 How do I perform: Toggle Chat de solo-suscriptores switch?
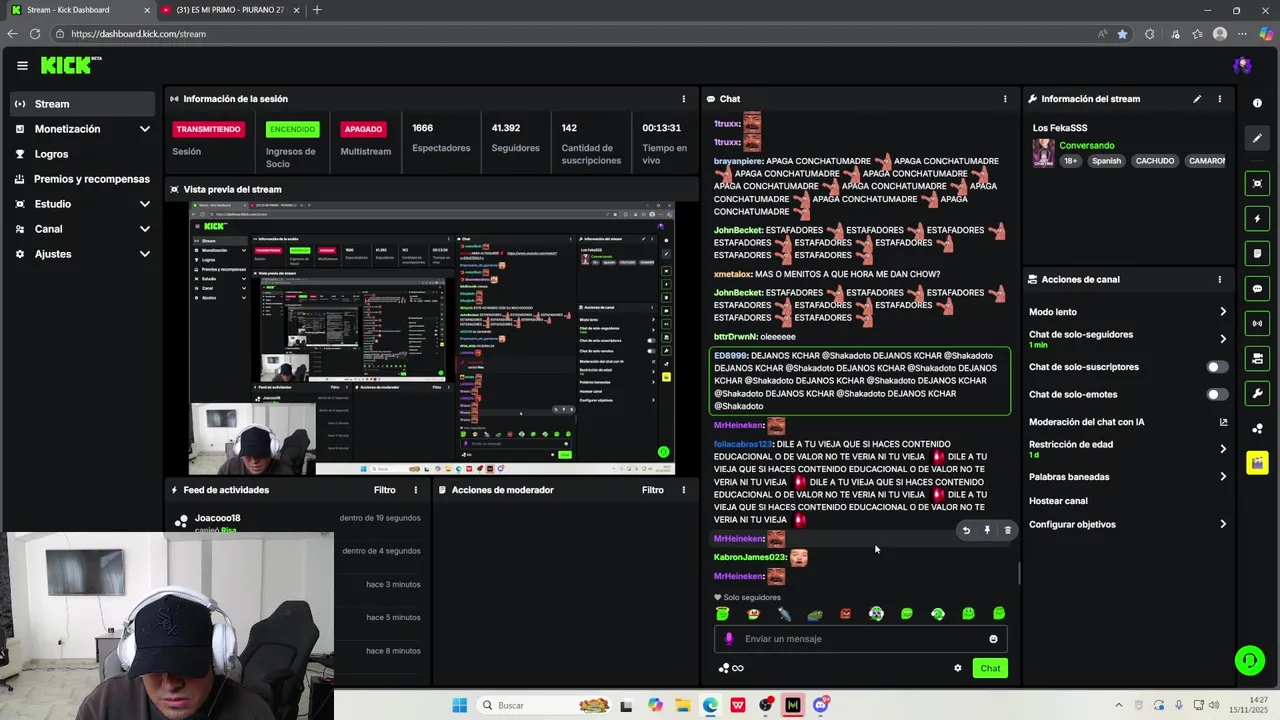[x=1217, y=367]
